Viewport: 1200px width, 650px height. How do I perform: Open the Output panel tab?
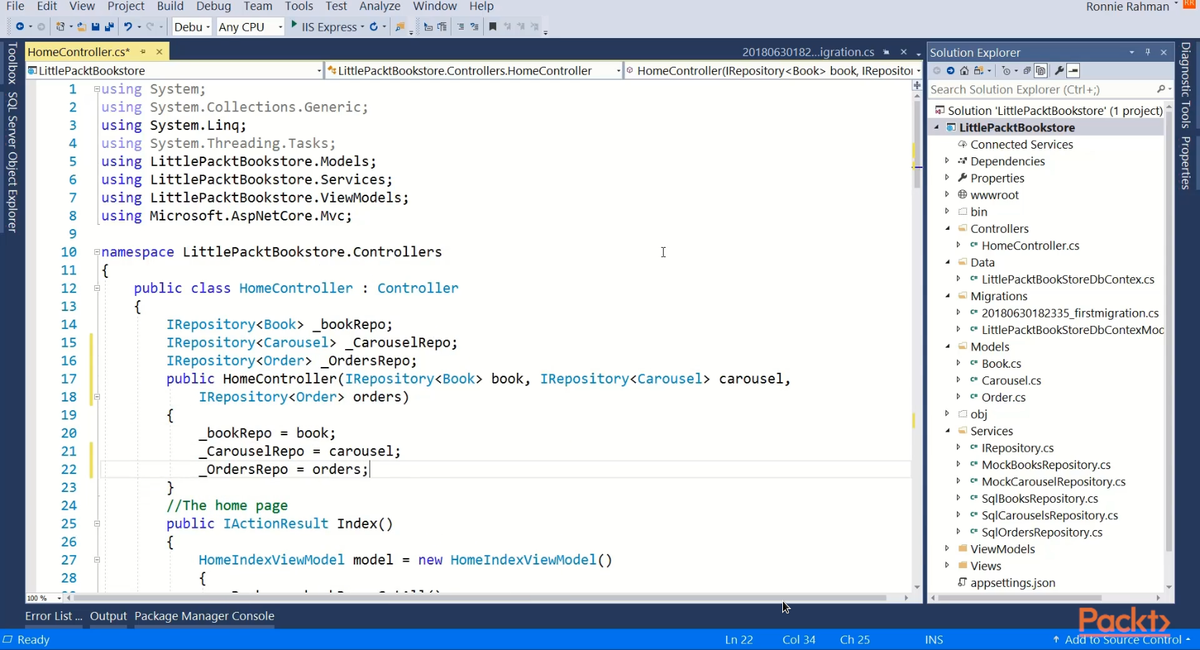pos(108,616)
